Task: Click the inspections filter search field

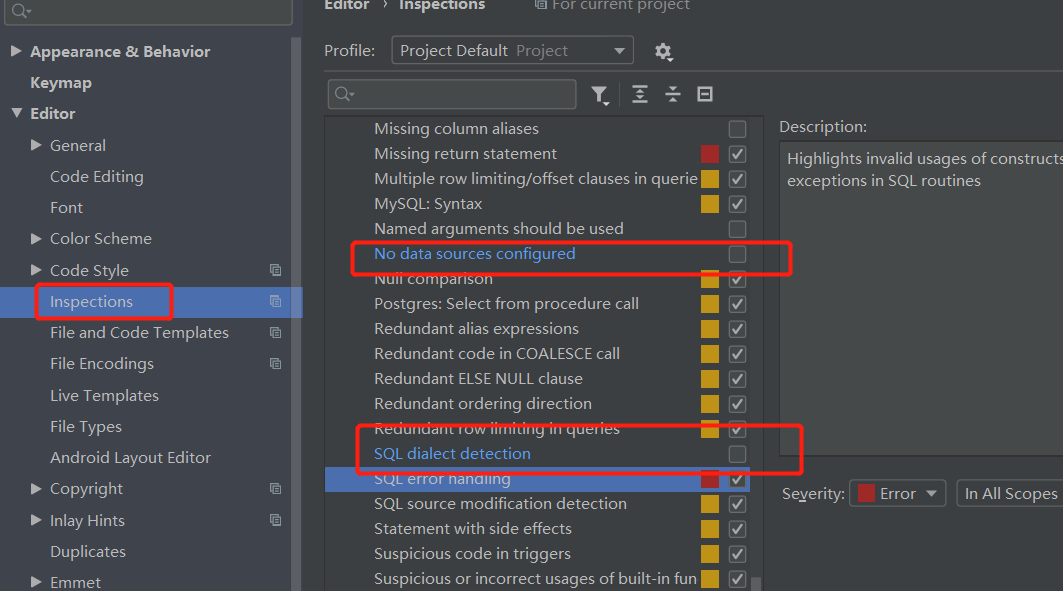Action: [452, 94]
